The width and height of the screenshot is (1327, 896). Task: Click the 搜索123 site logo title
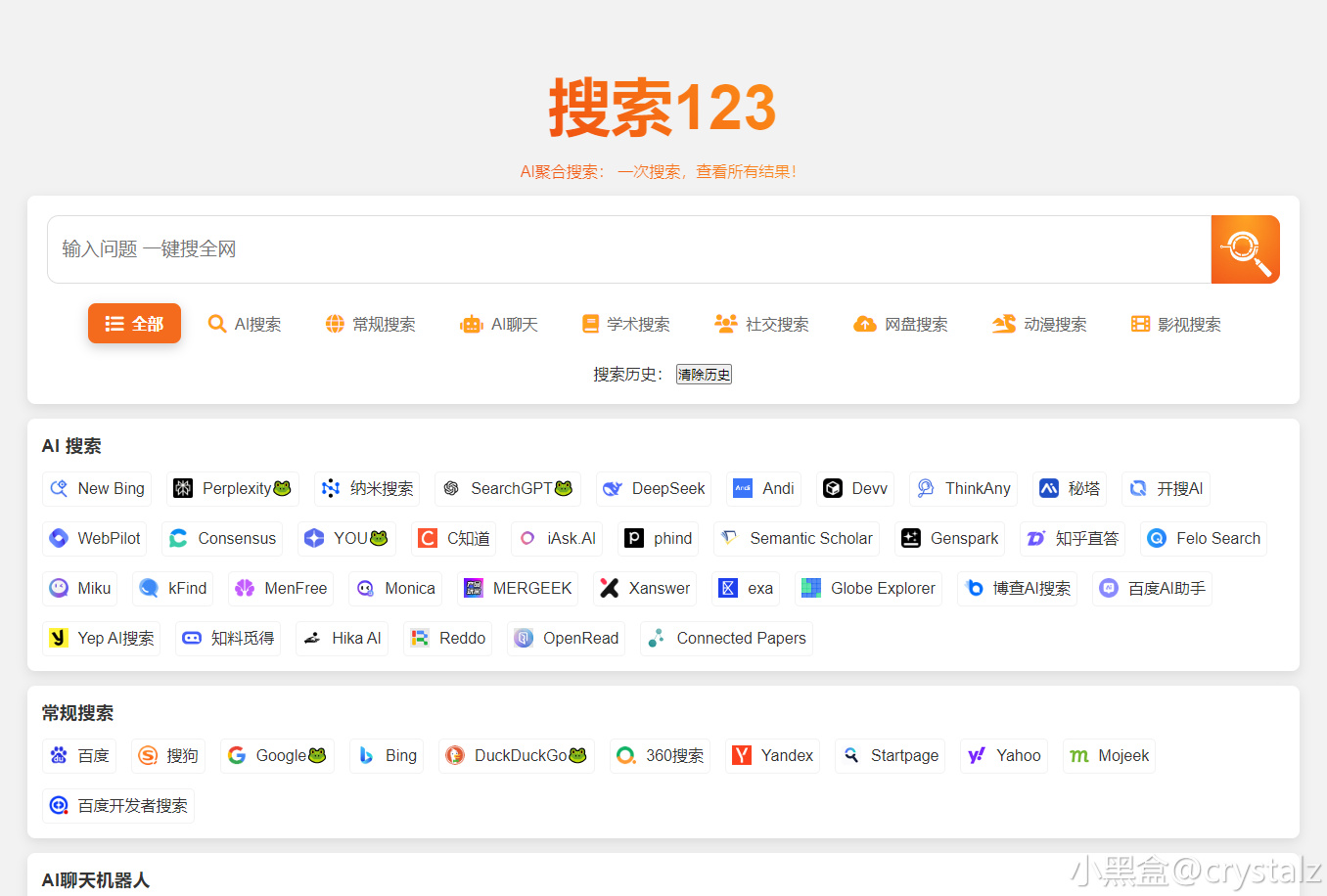click(663, 107)
